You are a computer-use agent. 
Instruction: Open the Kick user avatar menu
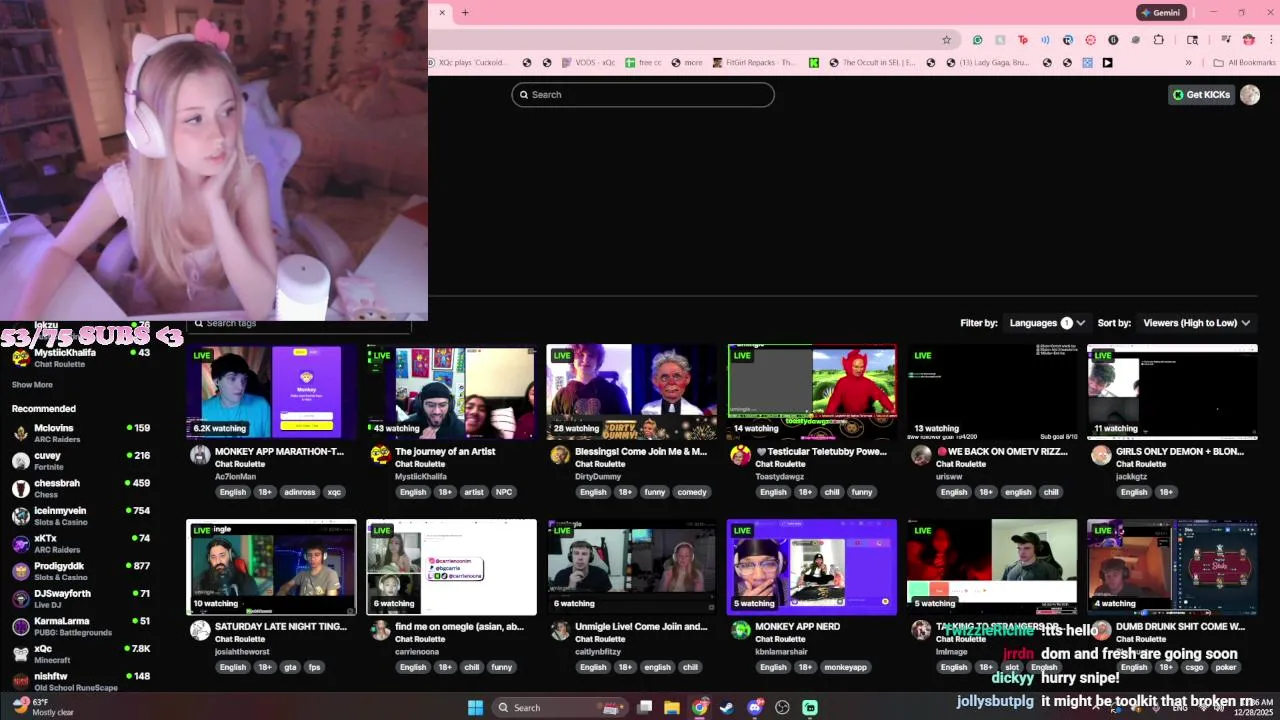click(1250, 94)
